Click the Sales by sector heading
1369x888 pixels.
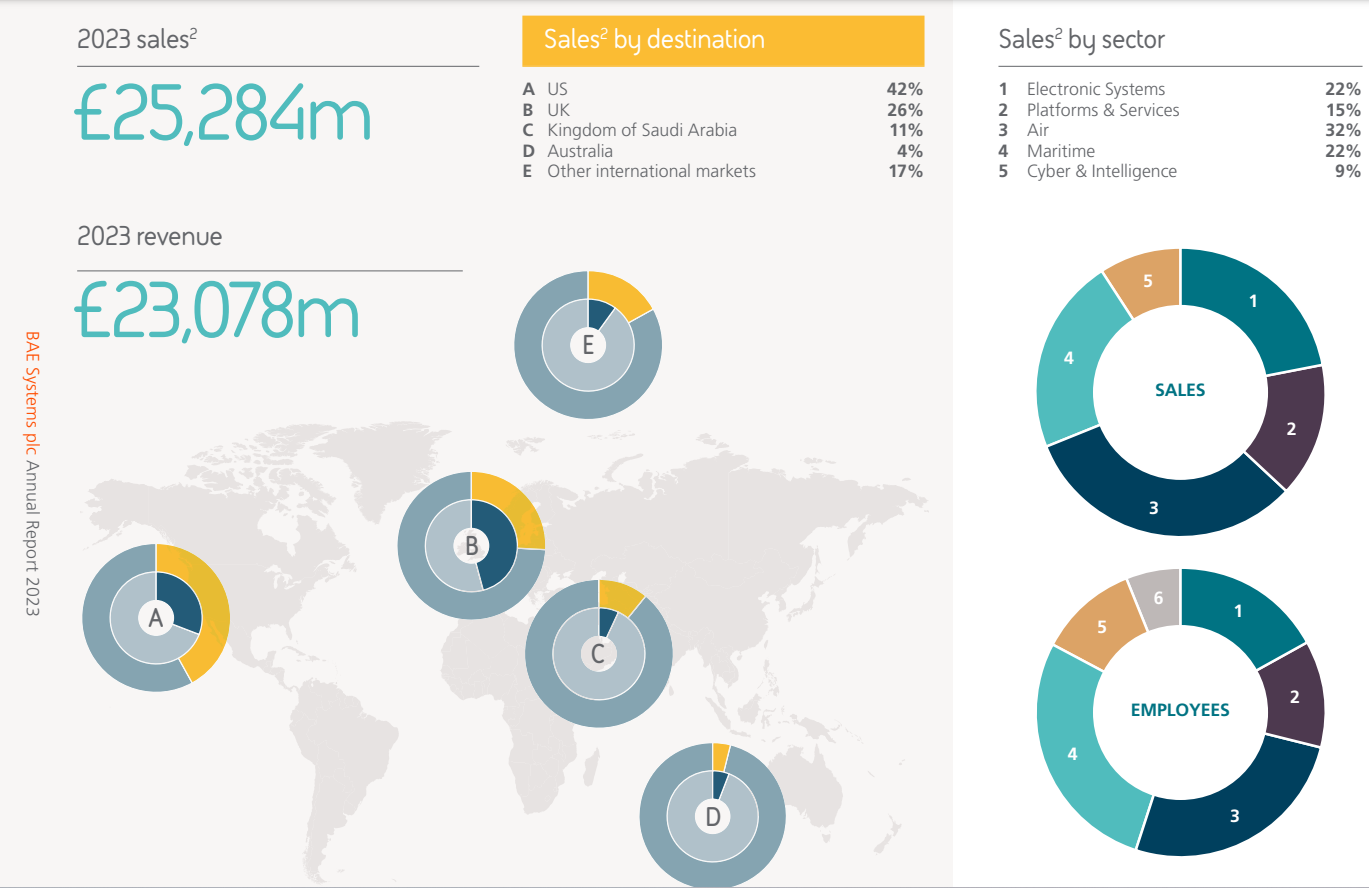pos(1081,40)
